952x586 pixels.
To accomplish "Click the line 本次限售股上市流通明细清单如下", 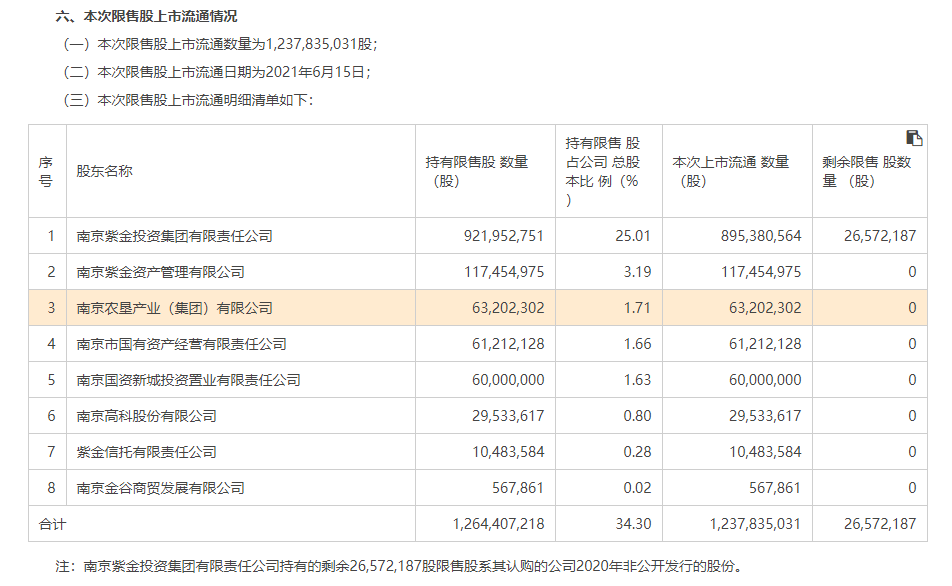I will pos(188,100).
